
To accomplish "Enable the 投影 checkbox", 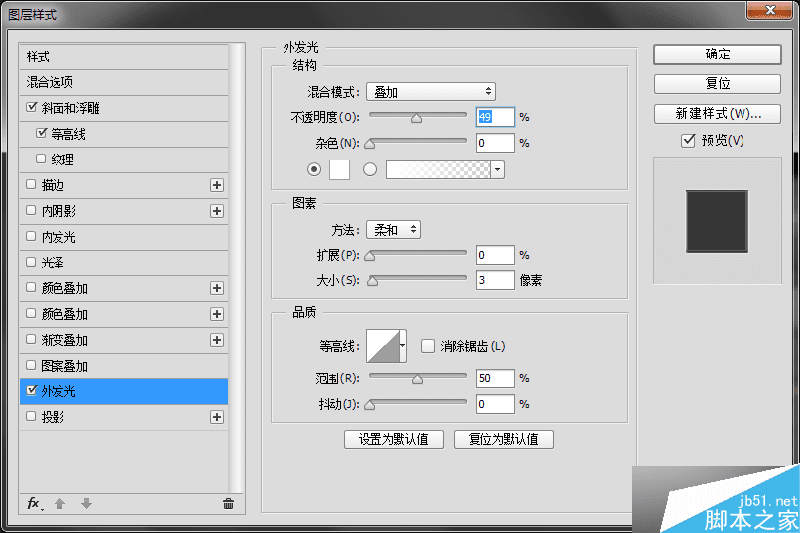I will click(31, 416).
